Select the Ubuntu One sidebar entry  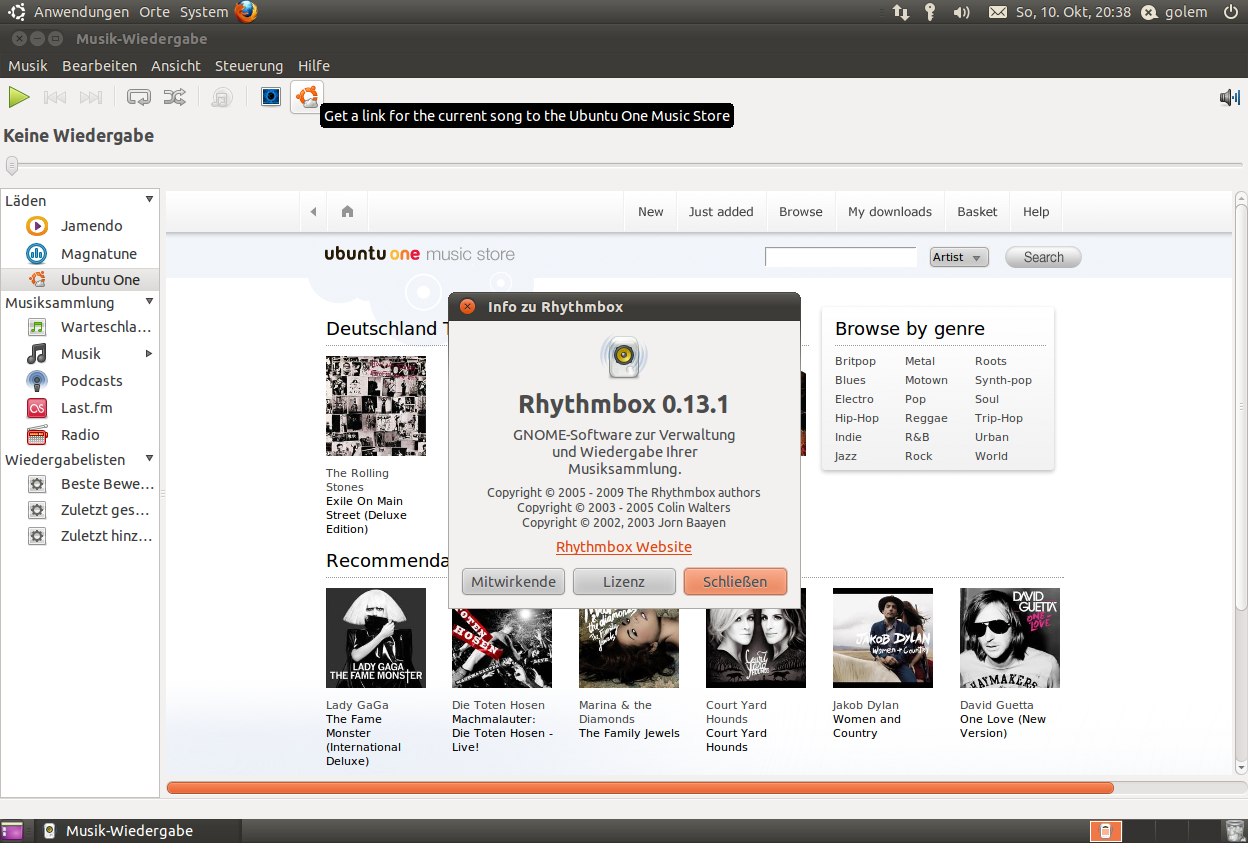[80, 280]
